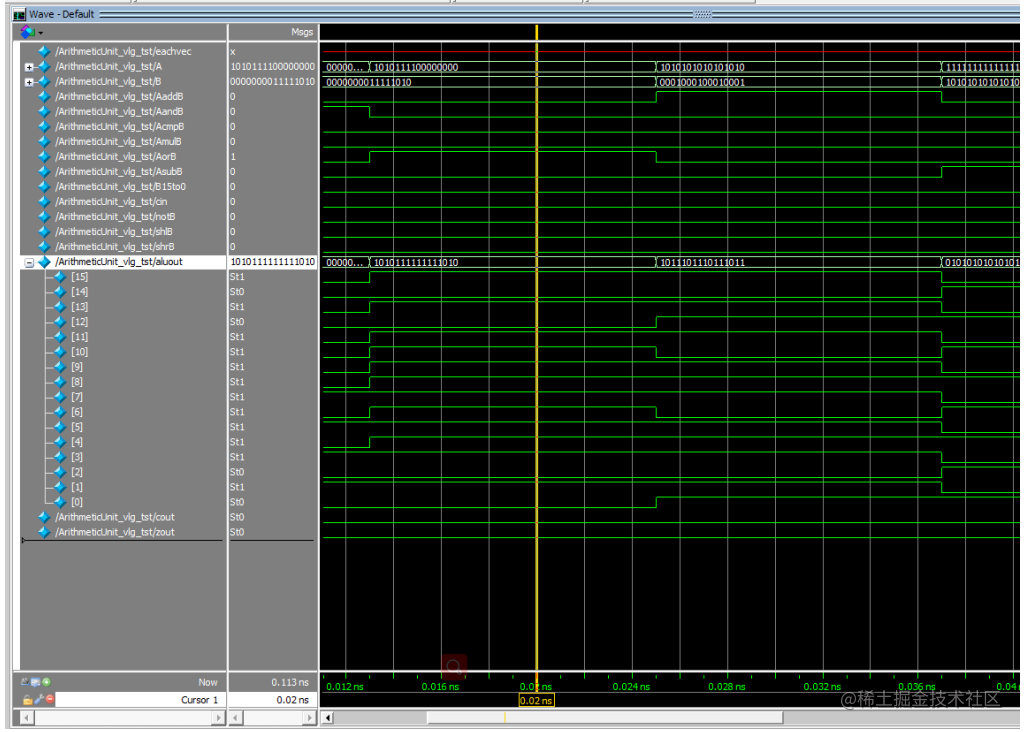Click waveform pane scrollbar left arrow
This screenshot has height=732, width=1024.
point(328,718)
